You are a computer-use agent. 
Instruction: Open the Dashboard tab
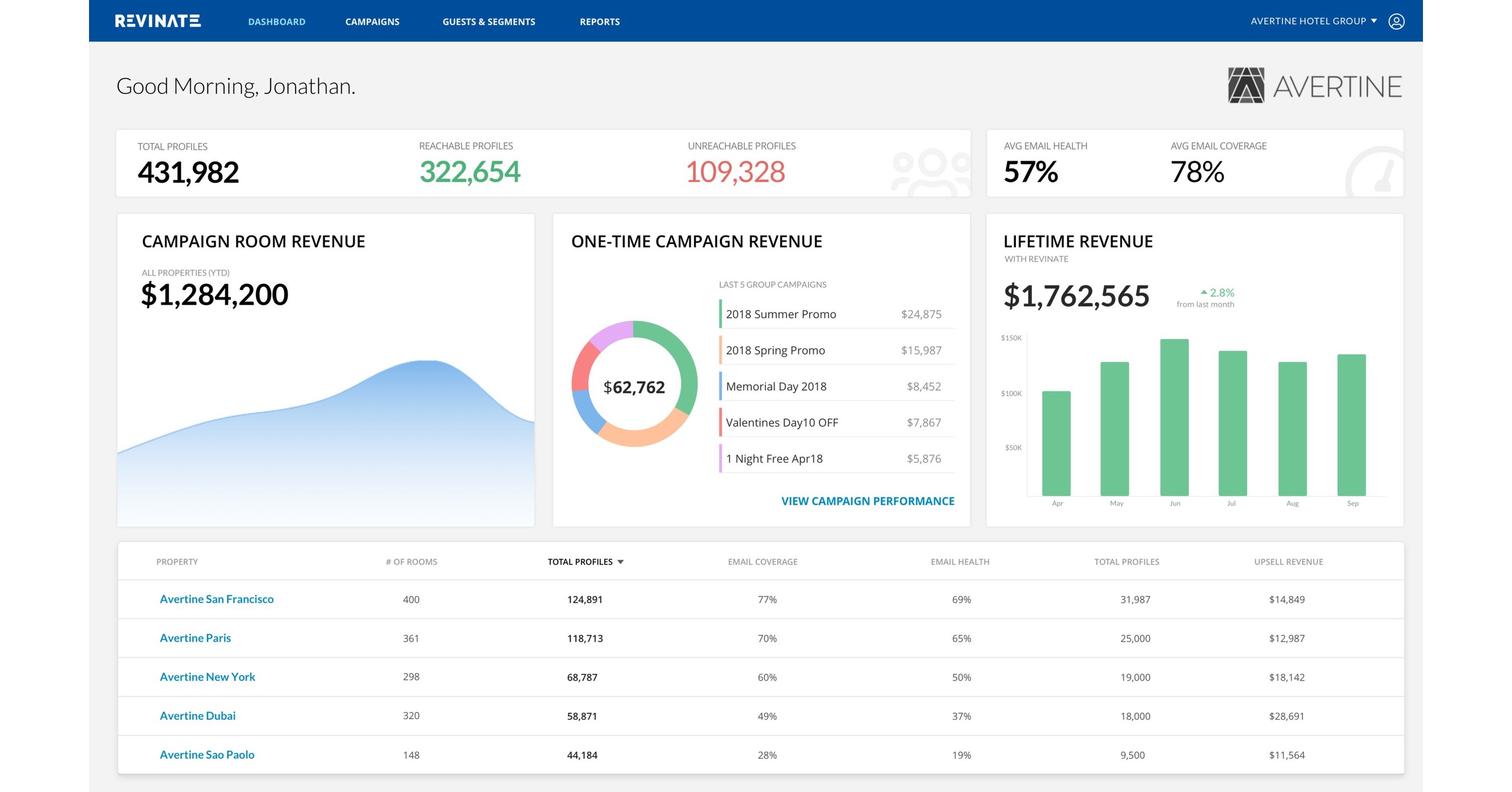[x=277, y=22]
